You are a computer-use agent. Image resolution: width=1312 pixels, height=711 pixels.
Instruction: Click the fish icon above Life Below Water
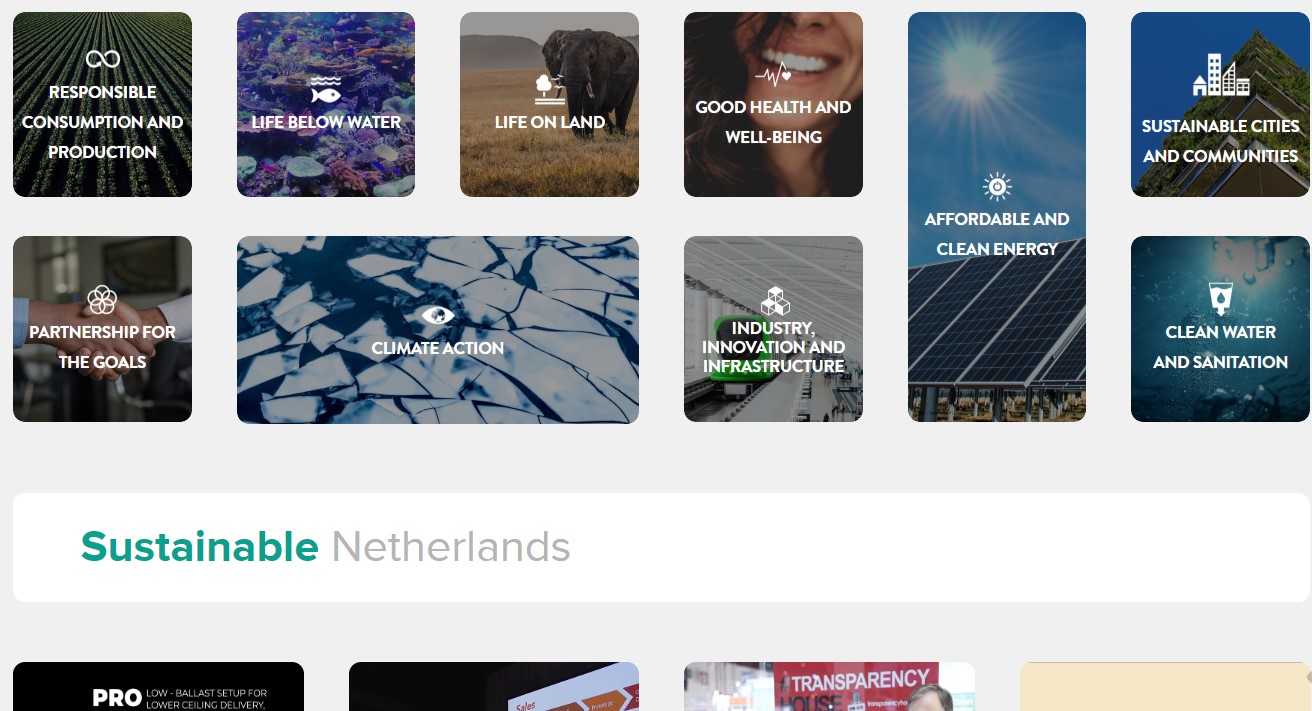(326, 89)
